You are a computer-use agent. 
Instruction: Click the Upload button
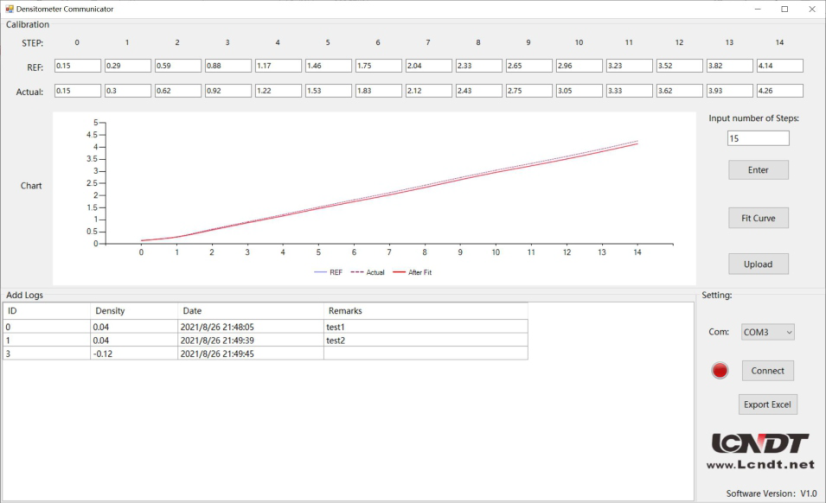point(758,264)
